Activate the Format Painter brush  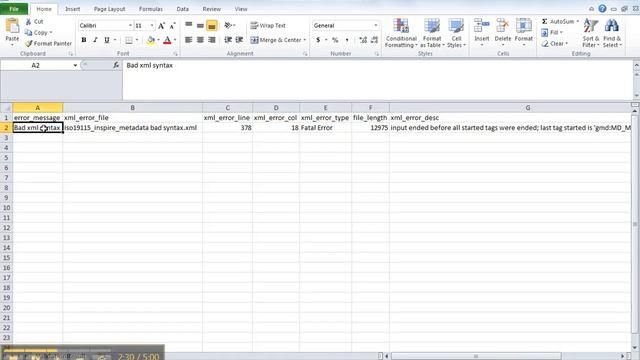click(x=48, y=43)
